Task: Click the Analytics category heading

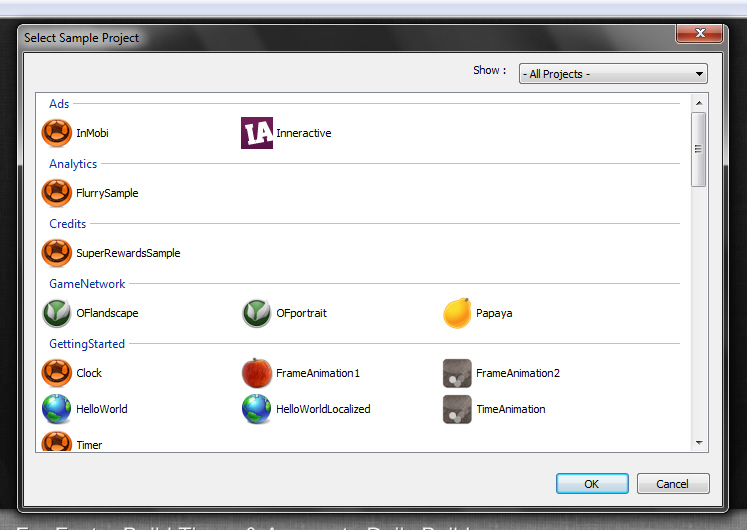Action: pyautogui.click(x=73, y=164)
